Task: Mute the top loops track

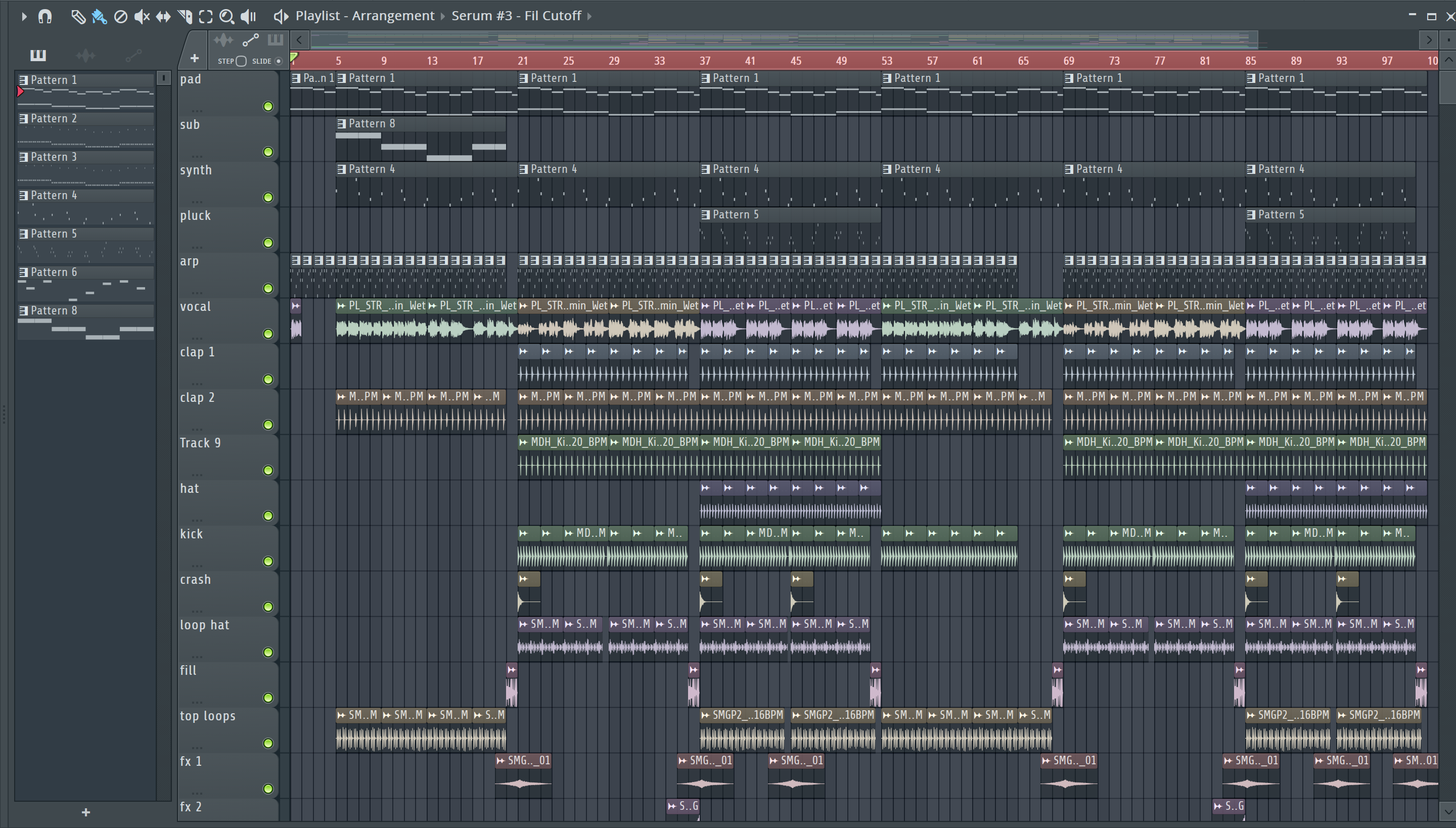Action: pos(268,743)
